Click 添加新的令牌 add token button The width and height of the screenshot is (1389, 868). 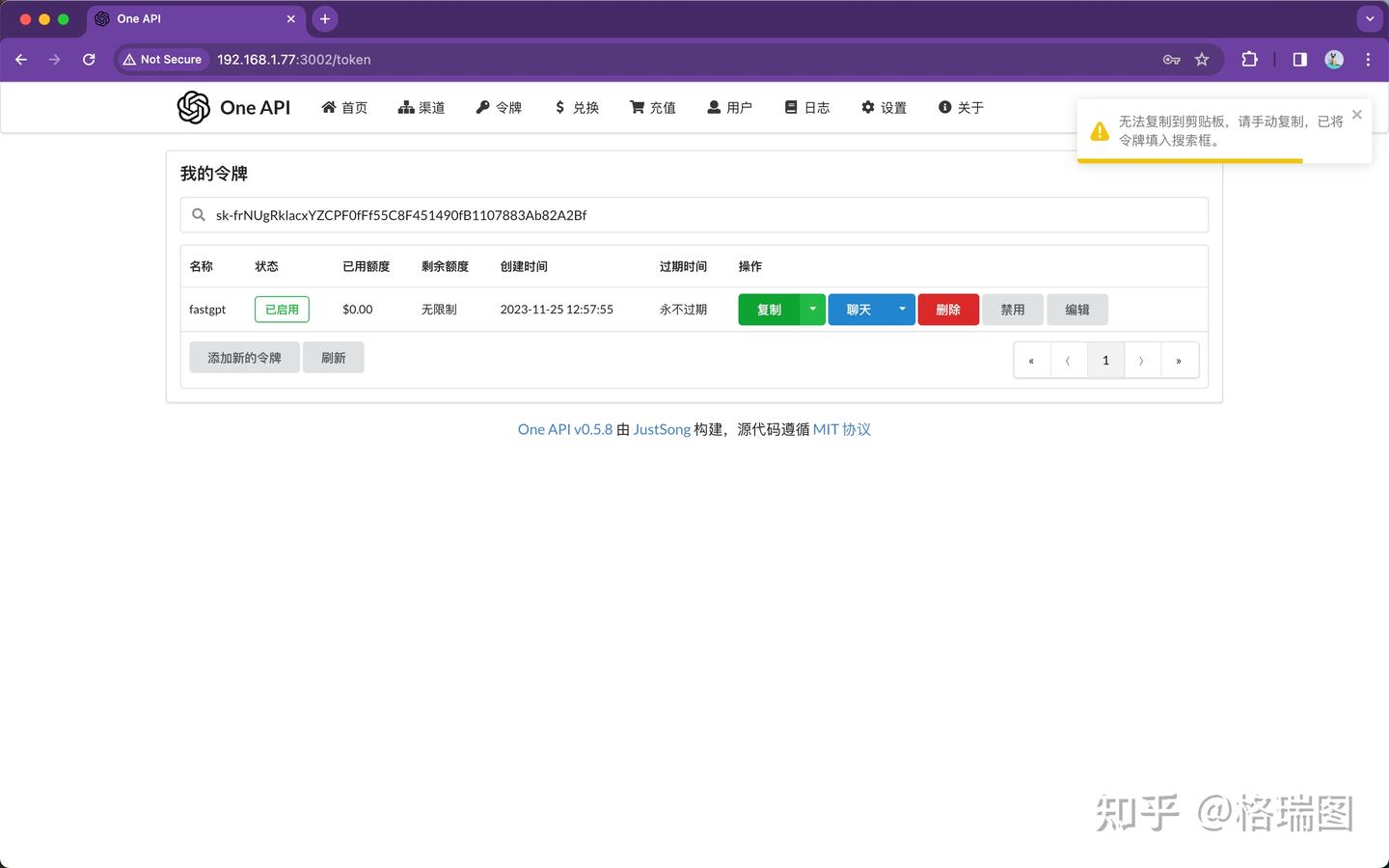coord(244,358)
